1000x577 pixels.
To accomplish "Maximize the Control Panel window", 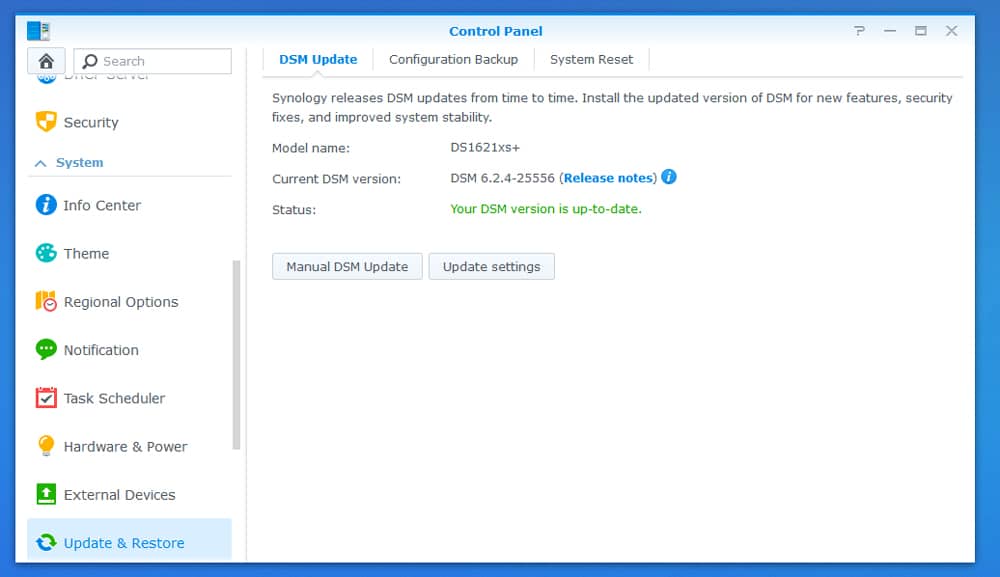I will point(920,31).
